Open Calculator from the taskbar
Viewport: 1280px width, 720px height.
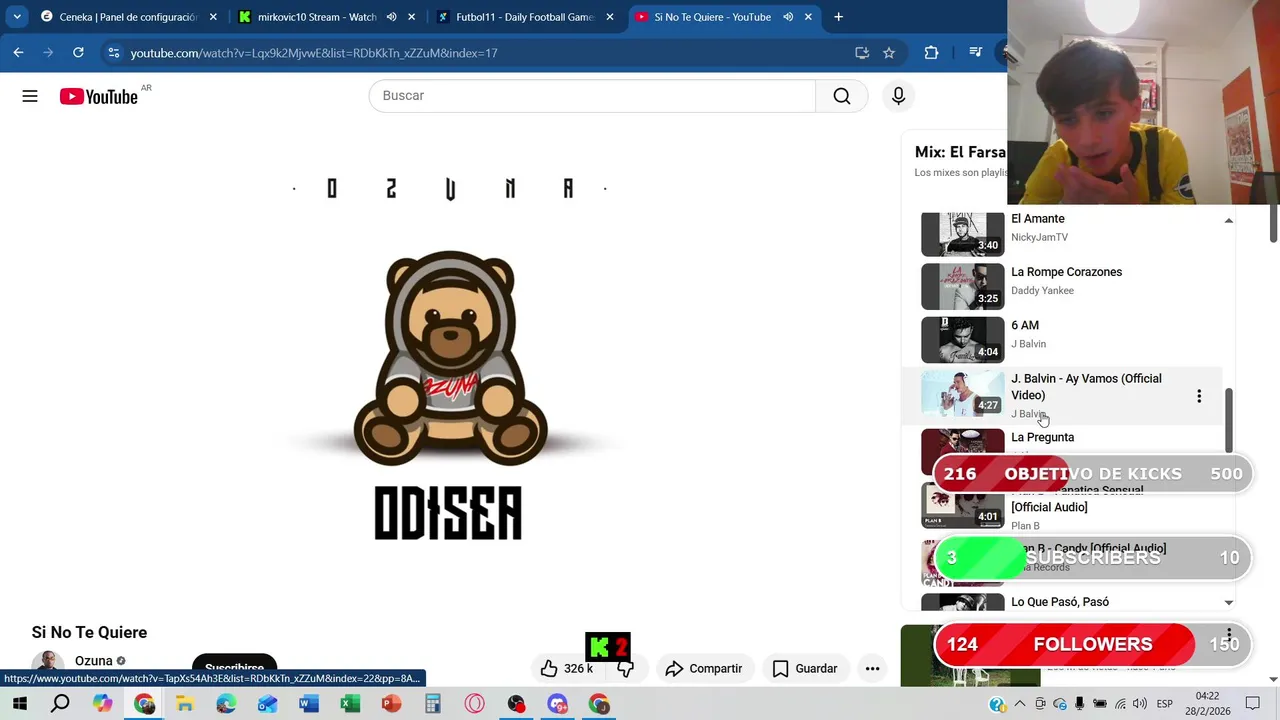click(433, 704)
